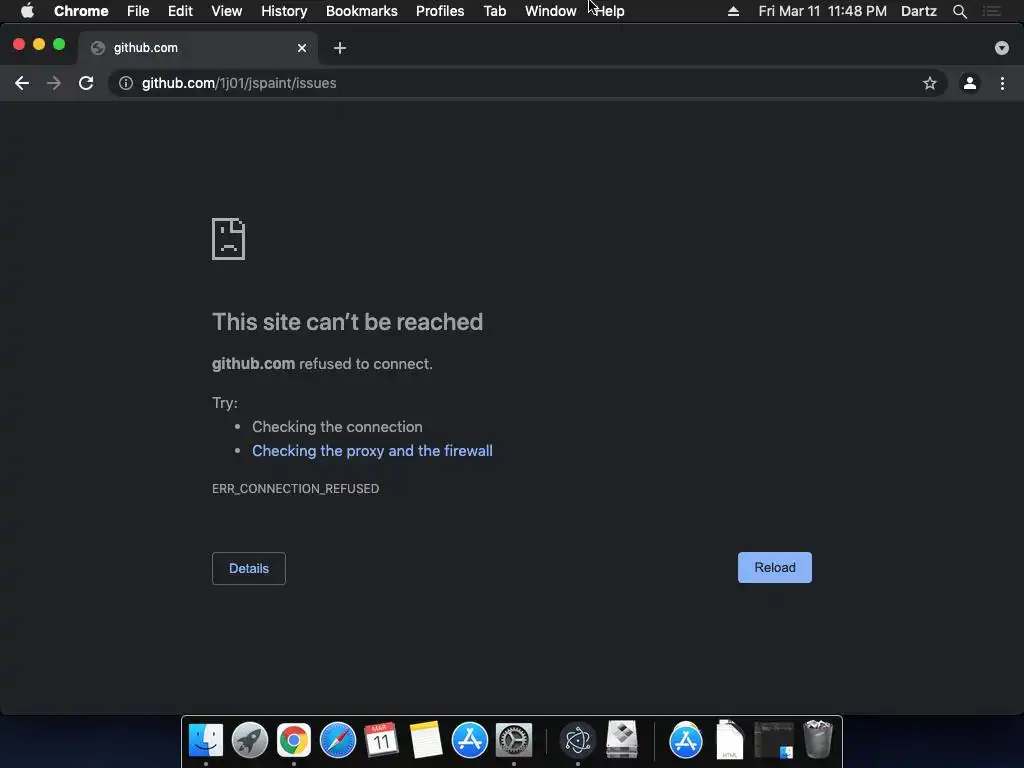
Task: Open the tab search dropdown arrow
Action: [1001, 48]
